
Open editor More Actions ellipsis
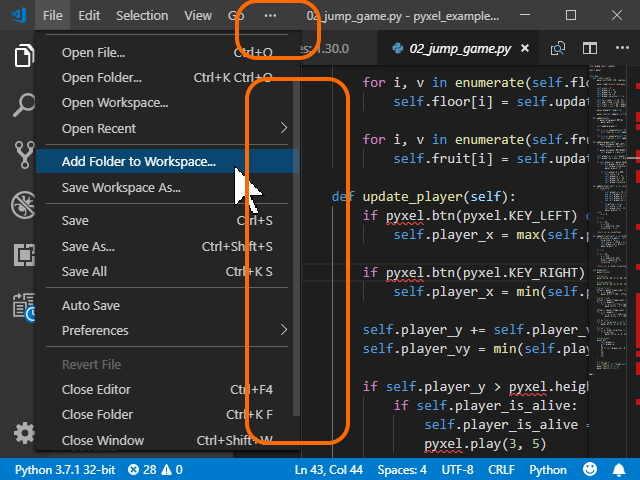coord(622,48)
